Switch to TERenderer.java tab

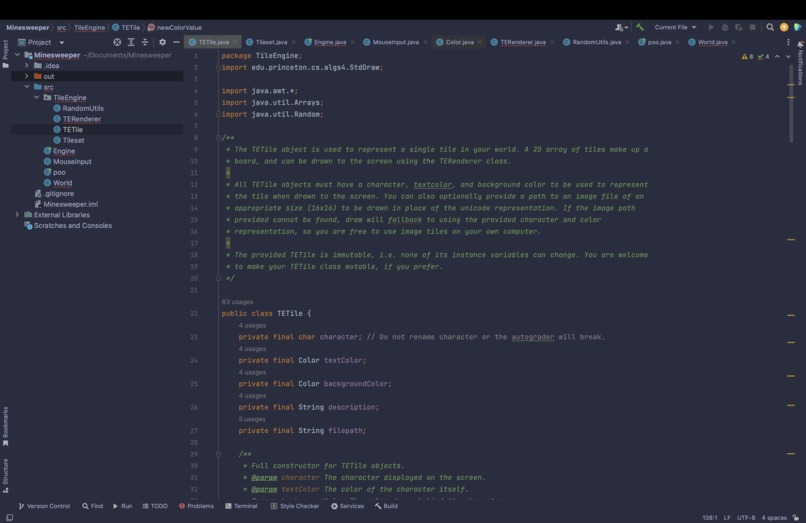522,42
